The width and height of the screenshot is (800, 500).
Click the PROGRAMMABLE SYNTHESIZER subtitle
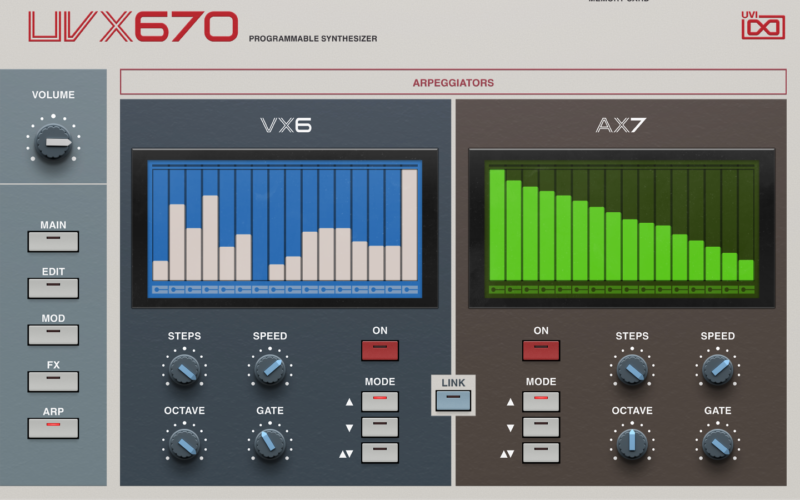pyautogui.click(x=313, y=39)
